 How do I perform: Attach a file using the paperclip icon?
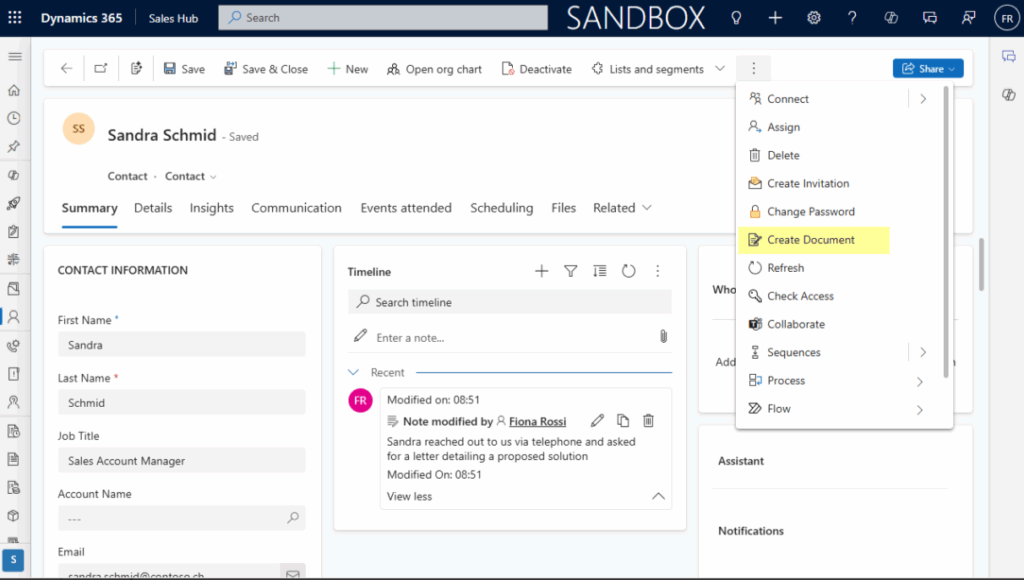tap(661, 337)
